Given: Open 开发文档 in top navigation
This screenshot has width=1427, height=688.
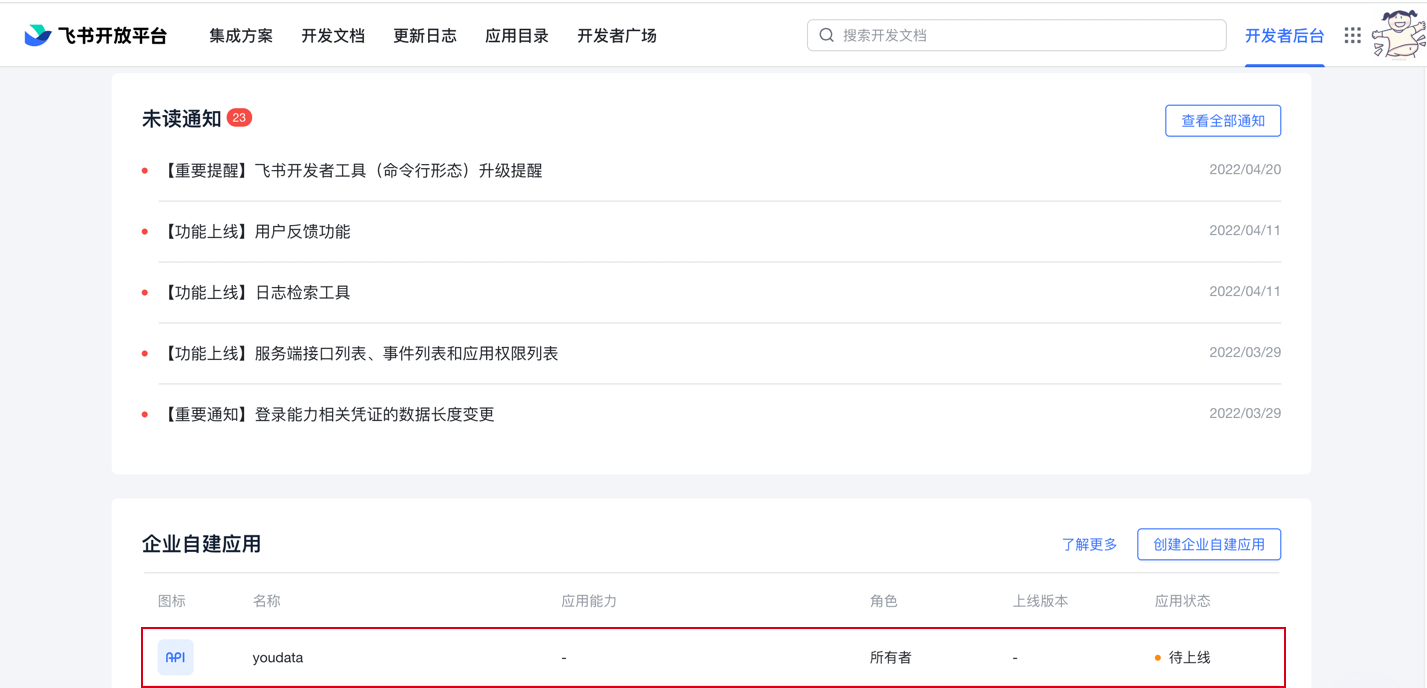Looking at the screenshot, I should tap(333, 36).
